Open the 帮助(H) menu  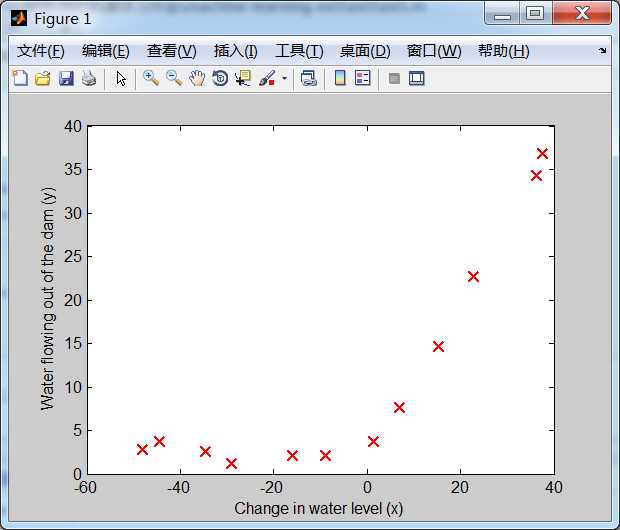(503, 51)
